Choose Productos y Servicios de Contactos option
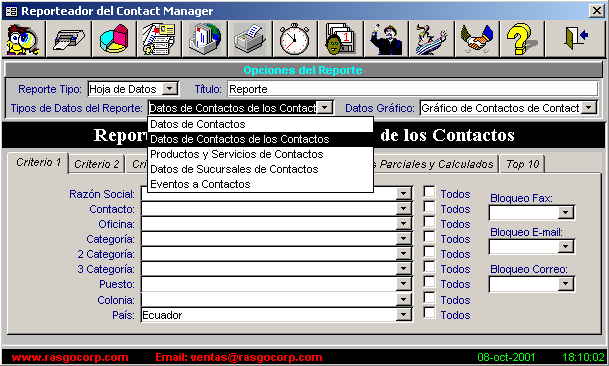Screen dimensions: 609x366 pyautogui.click(x=260, y=154)
